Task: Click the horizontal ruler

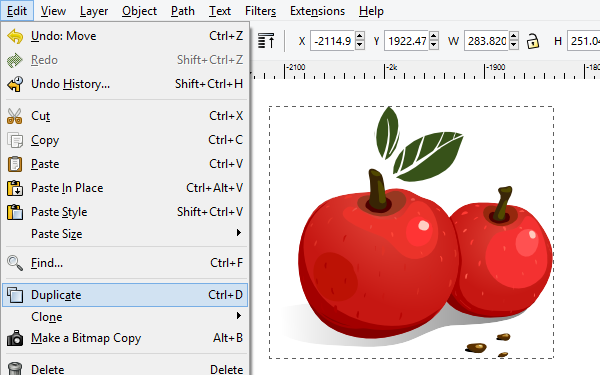Action: click(x=425, y=70)
